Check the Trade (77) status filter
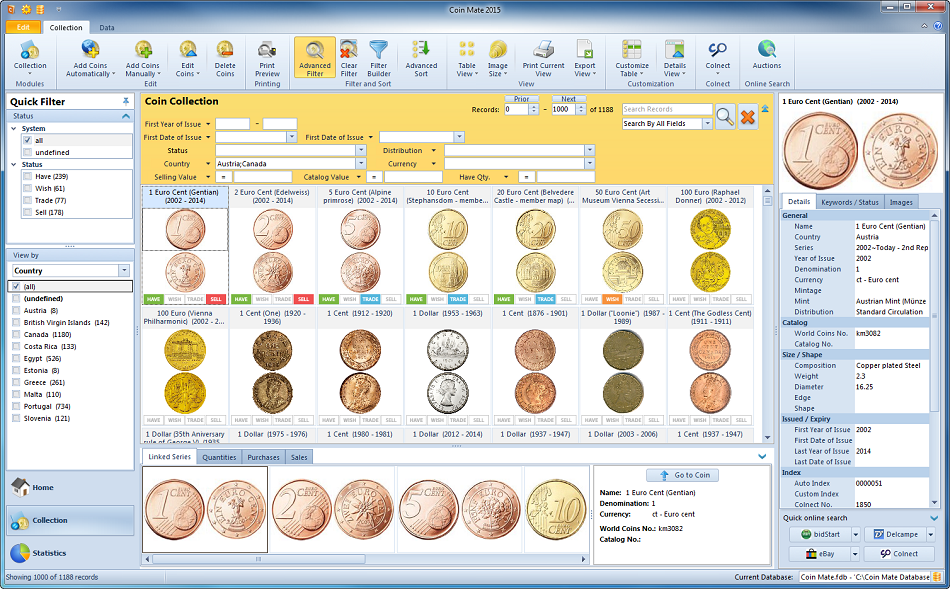Image resolution: width=950 pixels, height=589 pixels. (x=27, y=200)
